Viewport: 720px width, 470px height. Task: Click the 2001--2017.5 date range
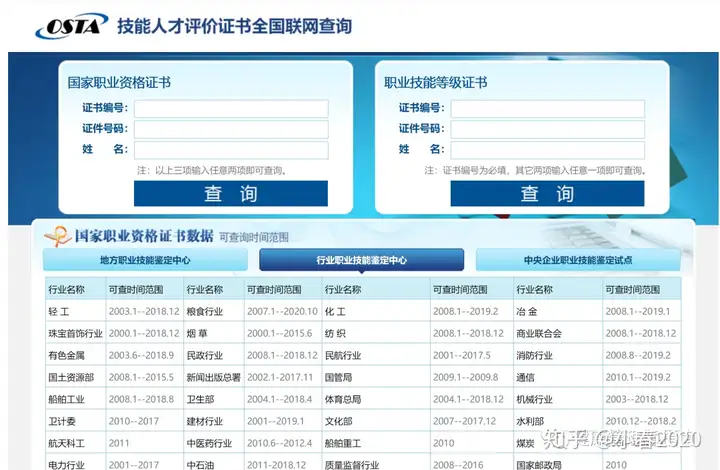461,356
